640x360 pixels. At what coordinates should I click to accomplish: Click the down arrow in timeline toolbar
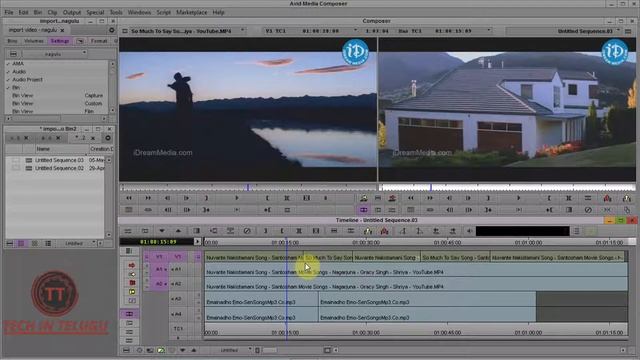point(162,231)
